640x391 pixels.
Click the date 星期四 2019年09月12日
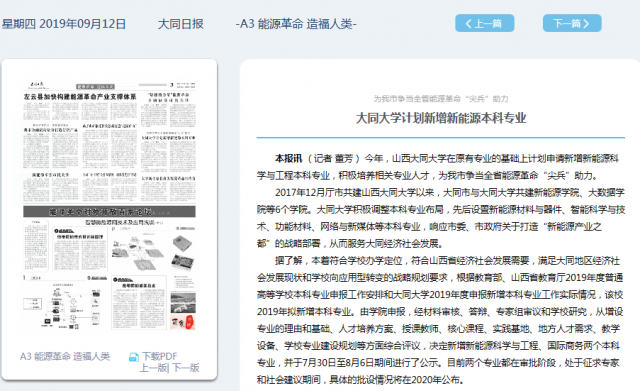pos(64,24)
